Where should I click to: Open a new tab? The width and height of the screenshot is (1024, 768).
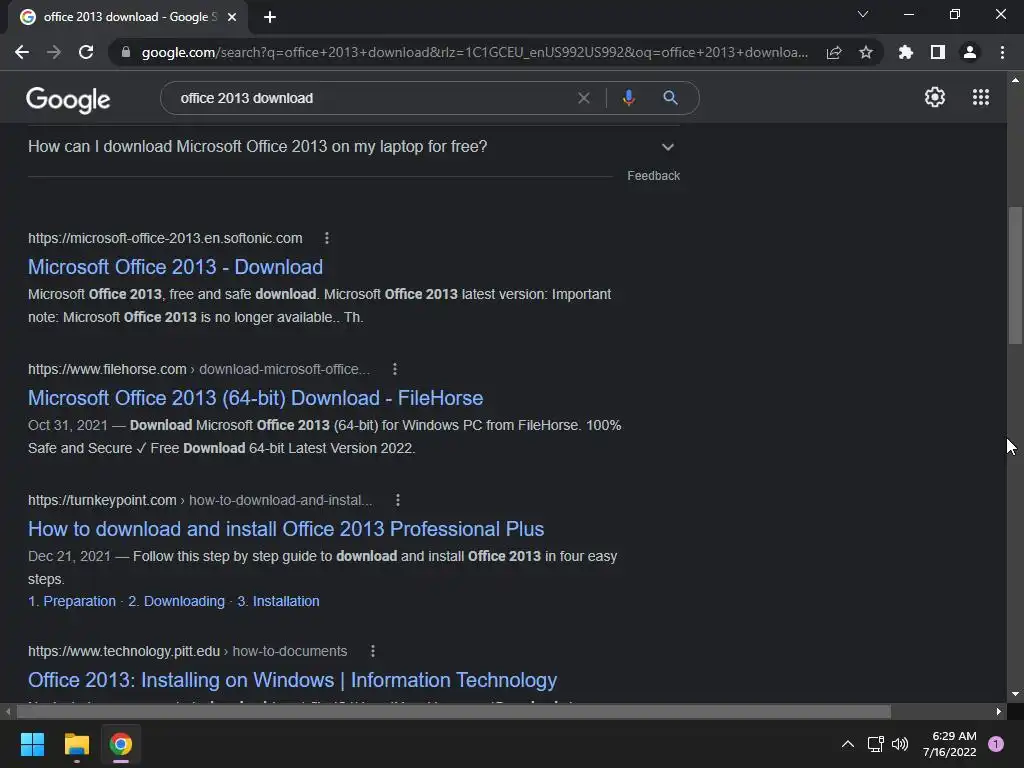coord(270,17)
